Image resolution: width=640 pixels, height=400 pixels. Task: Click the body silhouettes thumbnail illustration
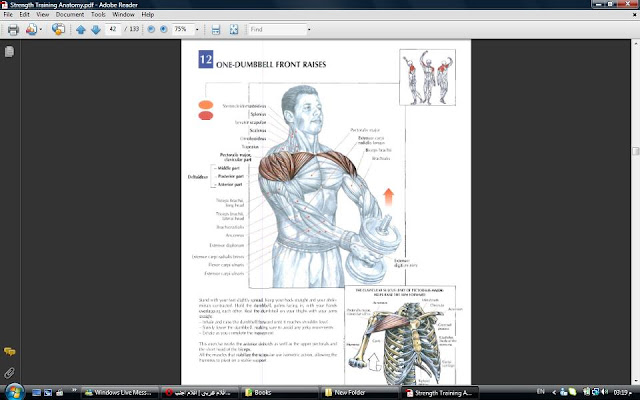427,77
